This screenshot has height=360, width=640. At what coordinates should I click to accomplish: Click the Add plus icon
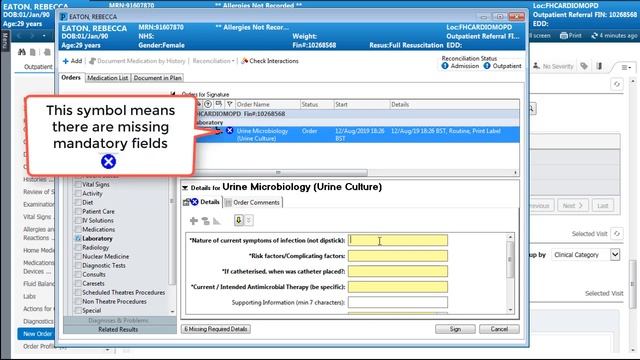click(65, 61)
